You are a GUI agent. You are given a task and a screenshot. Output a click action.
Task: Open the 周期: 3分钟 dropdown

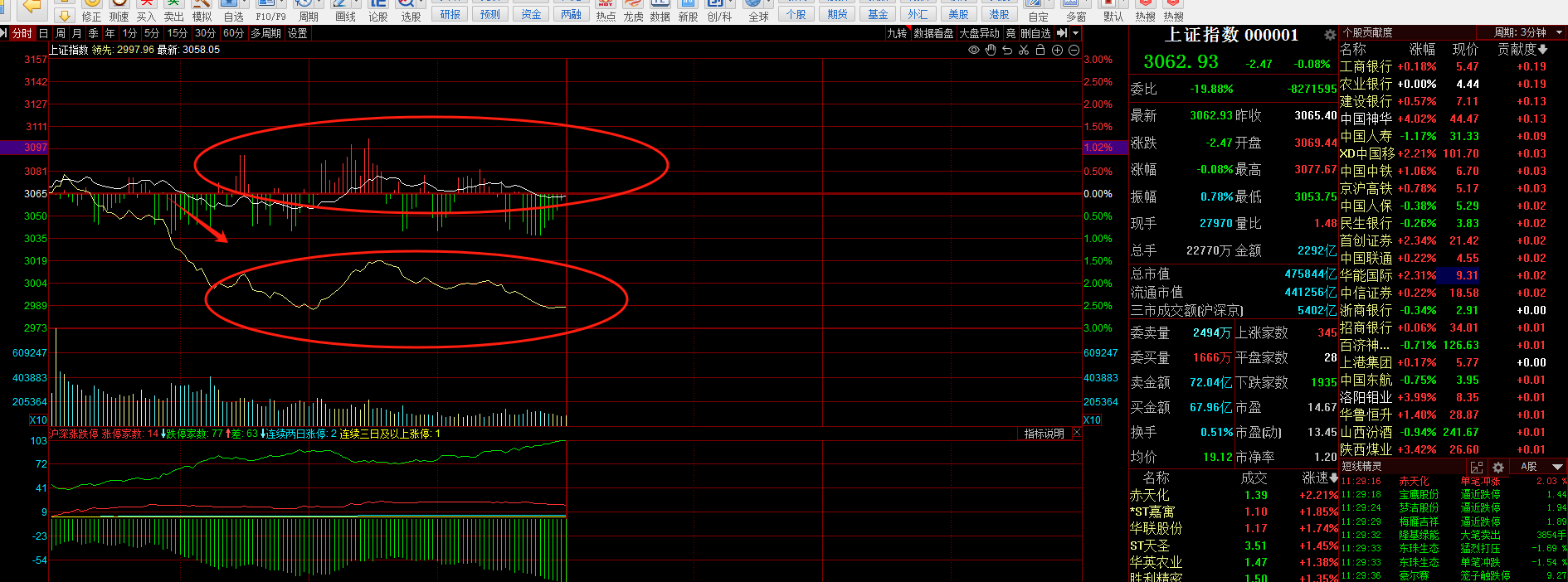(1529, 32)
